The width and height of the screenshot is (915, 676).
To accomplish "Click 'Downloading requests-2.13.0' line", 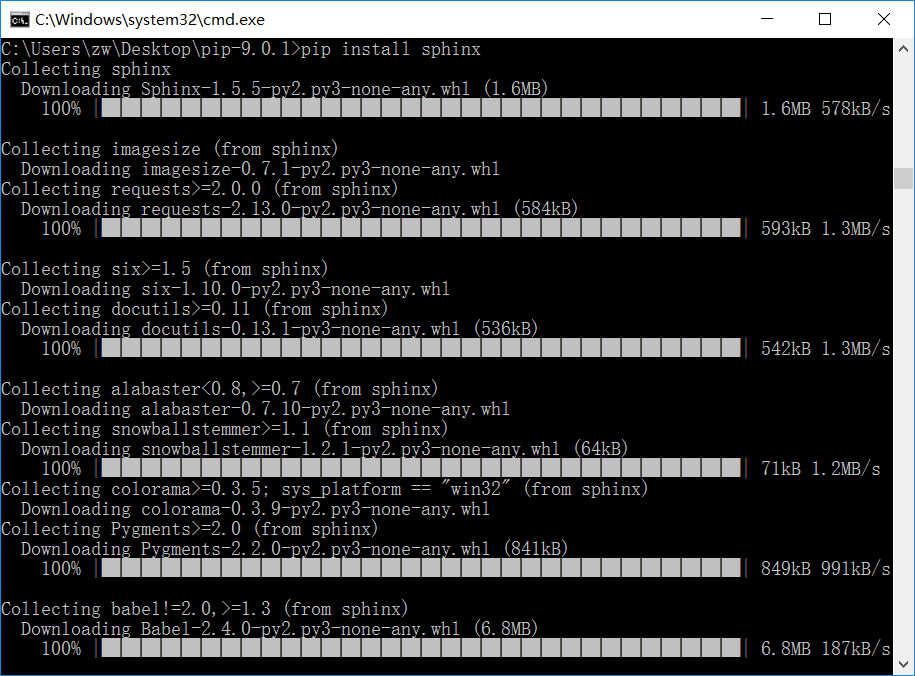I will 299,208.
